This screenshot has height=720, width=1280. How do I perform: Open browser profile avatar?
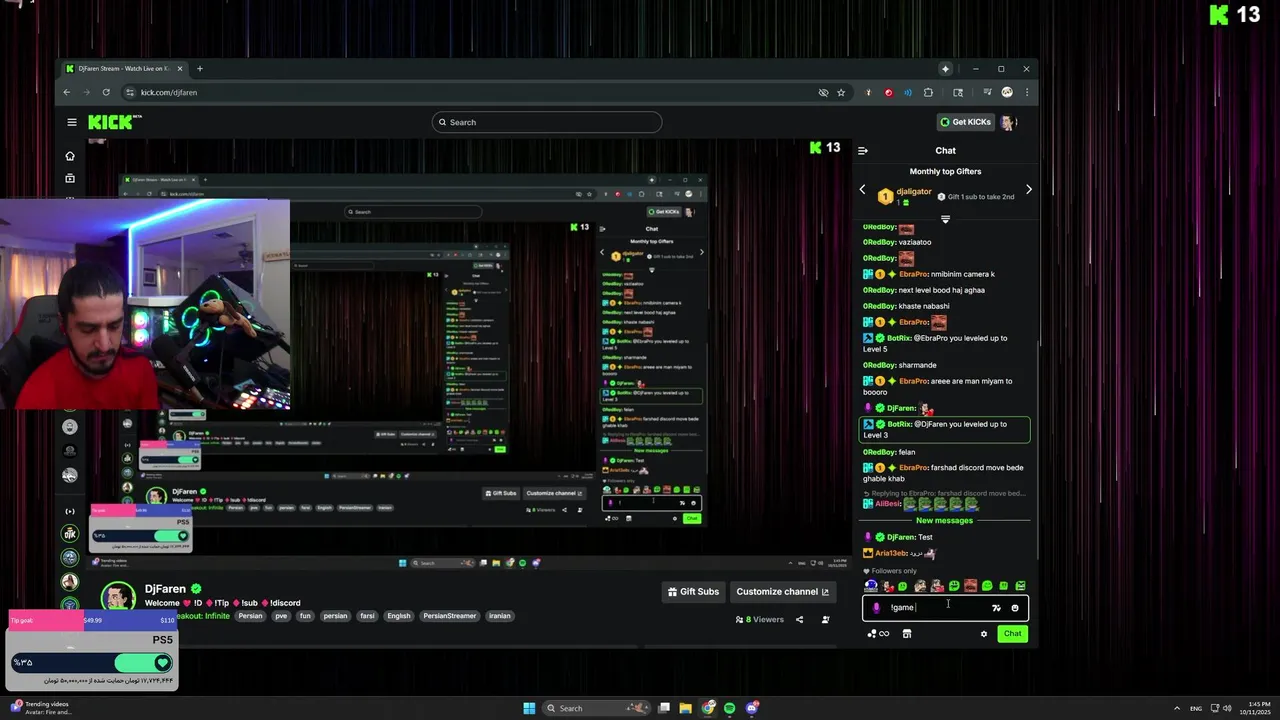click(1007, 92)
